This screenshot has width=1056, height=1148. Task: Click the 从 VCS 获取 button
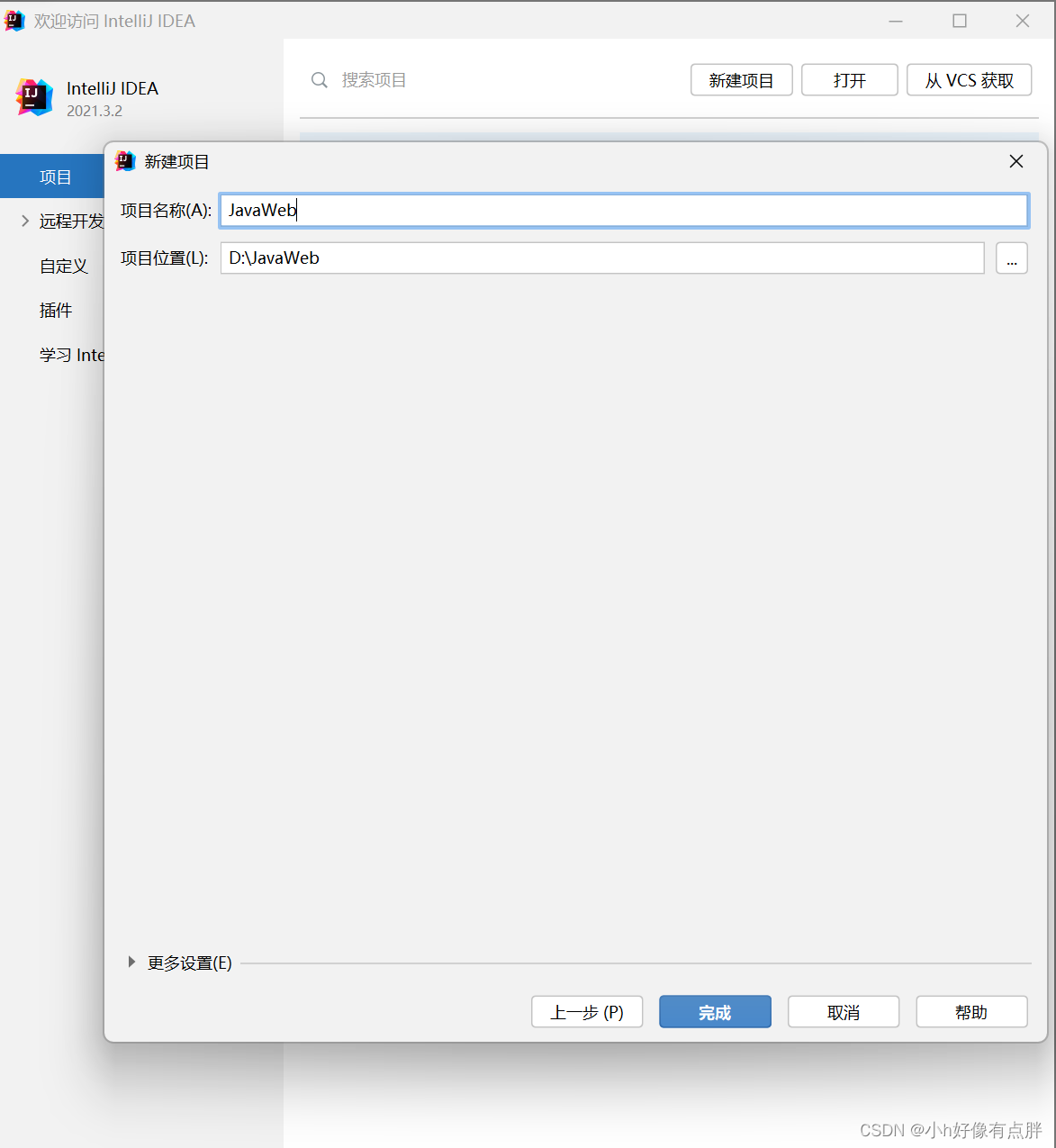pos(969,80)
